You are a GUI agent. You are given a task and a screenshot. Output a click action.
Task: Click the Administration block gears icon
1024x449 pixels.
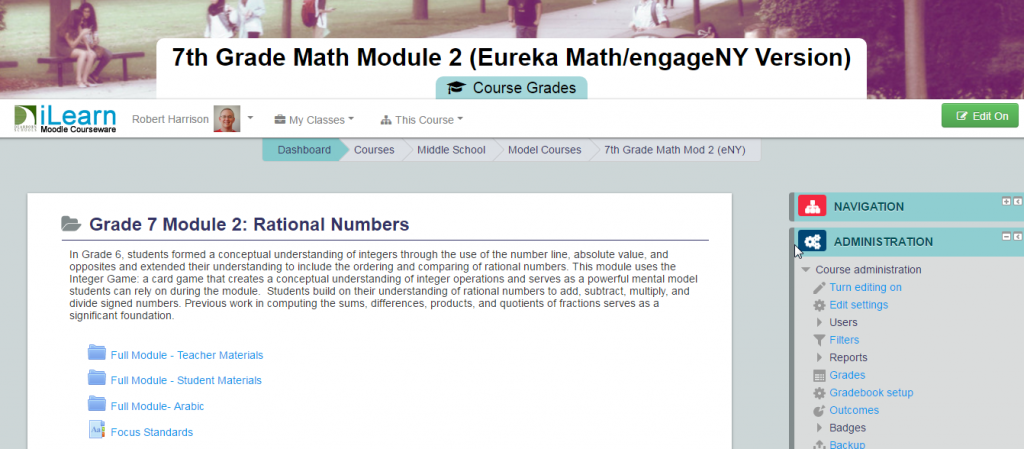(812, 241)
